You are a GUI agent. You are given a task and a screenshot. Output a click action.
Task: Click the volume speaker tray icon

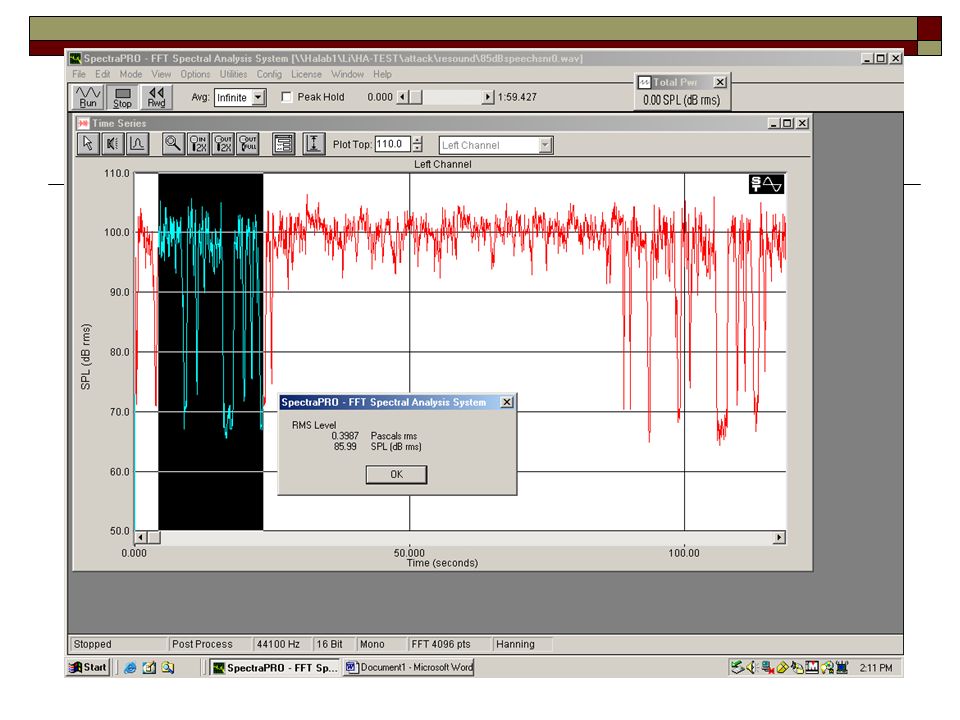752,667
